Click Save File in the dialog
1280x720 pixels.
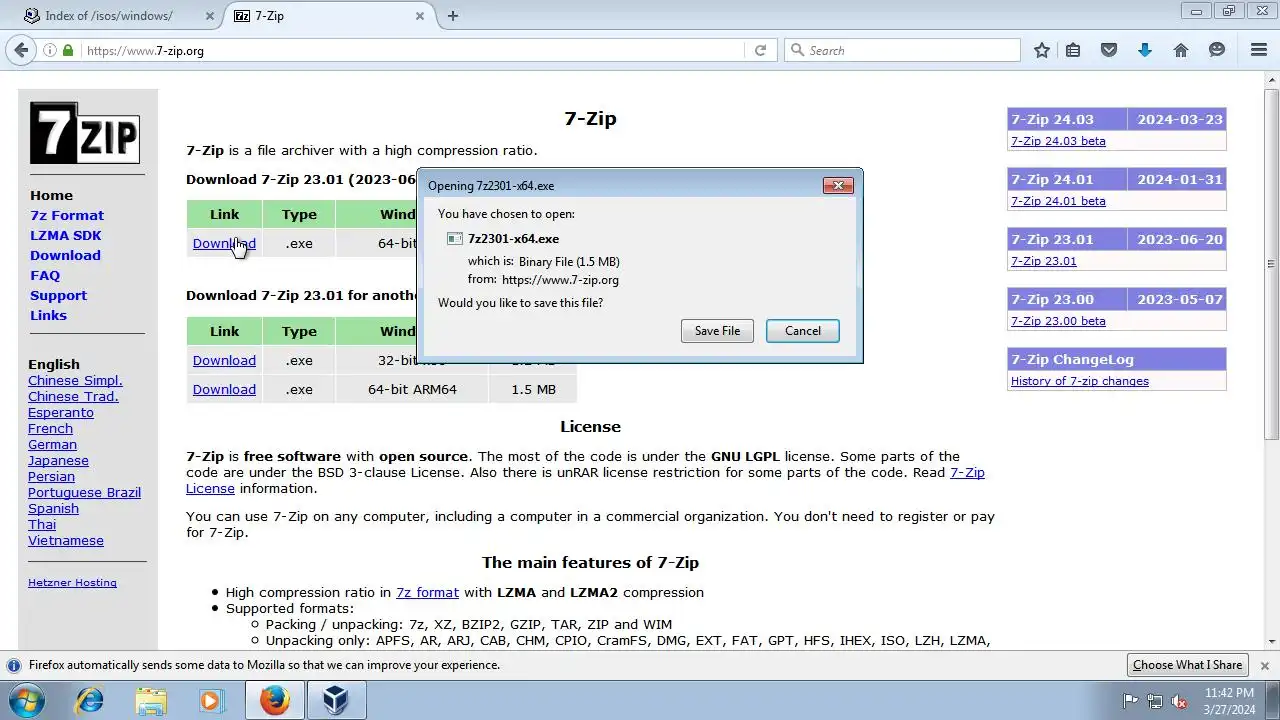(x=717, y=331)
